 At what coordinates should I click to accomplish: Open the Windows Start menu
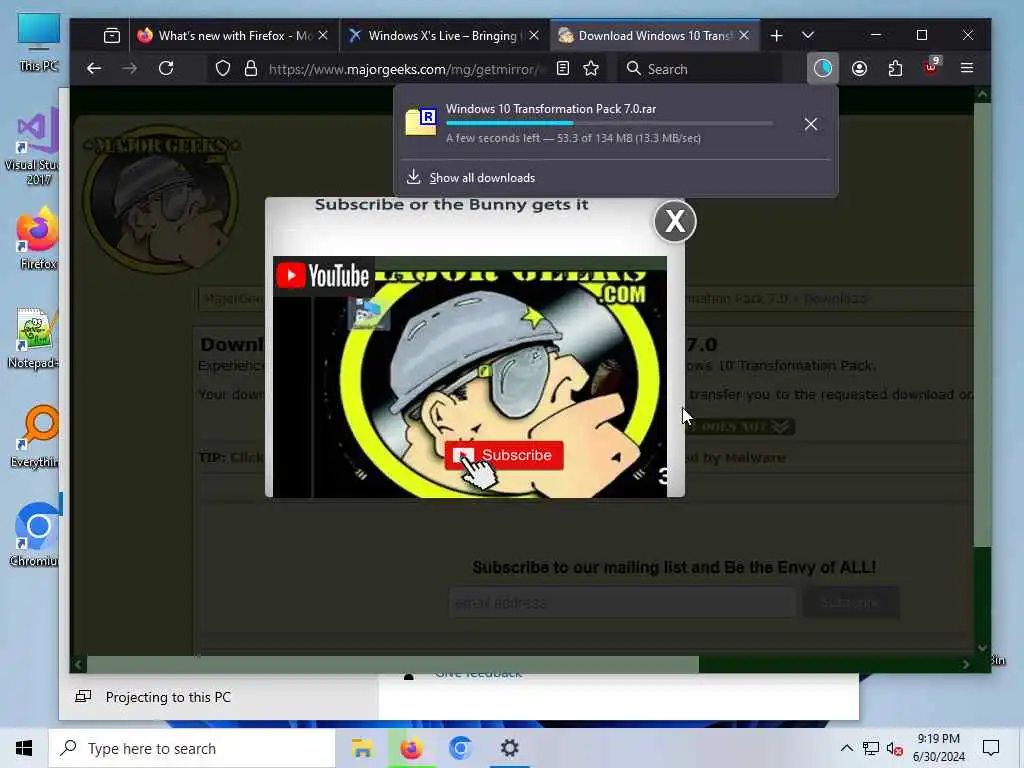coord(24,748)
